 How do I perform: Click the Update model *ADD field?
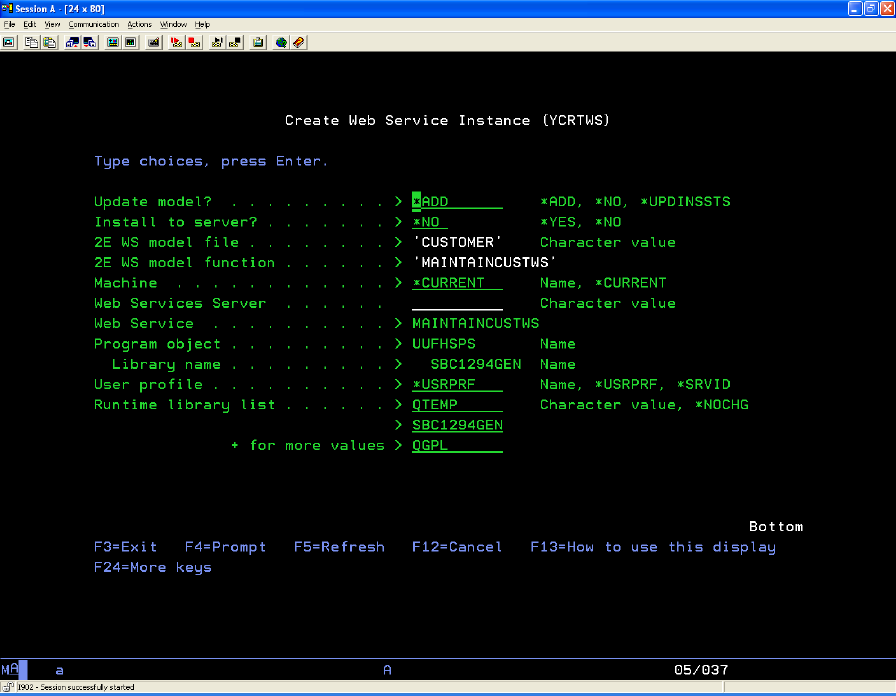click(457, 202)
